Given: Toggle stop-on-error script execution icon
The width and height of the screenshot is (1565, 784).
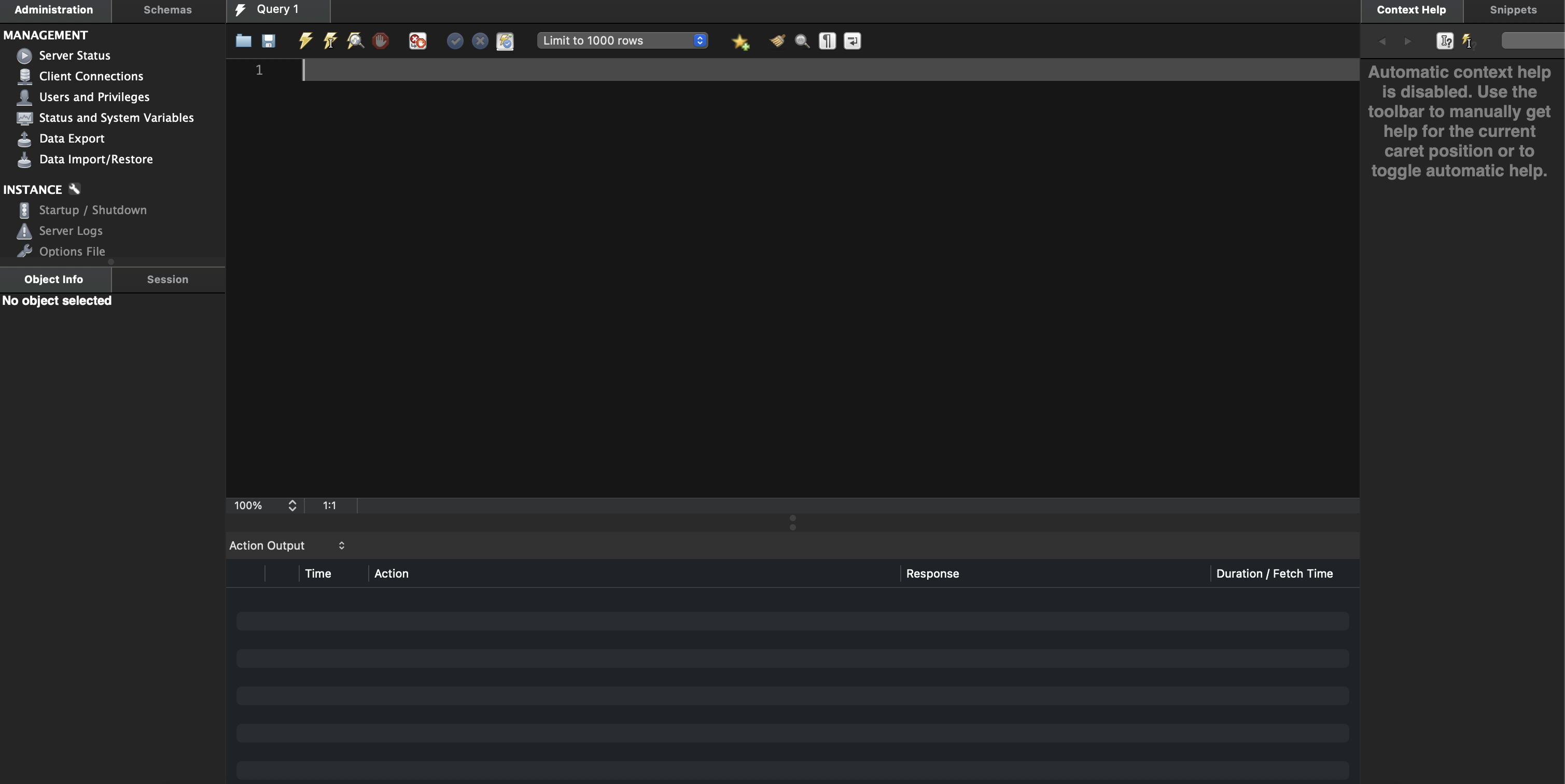Looking at the screenshot, I should 417,40.
